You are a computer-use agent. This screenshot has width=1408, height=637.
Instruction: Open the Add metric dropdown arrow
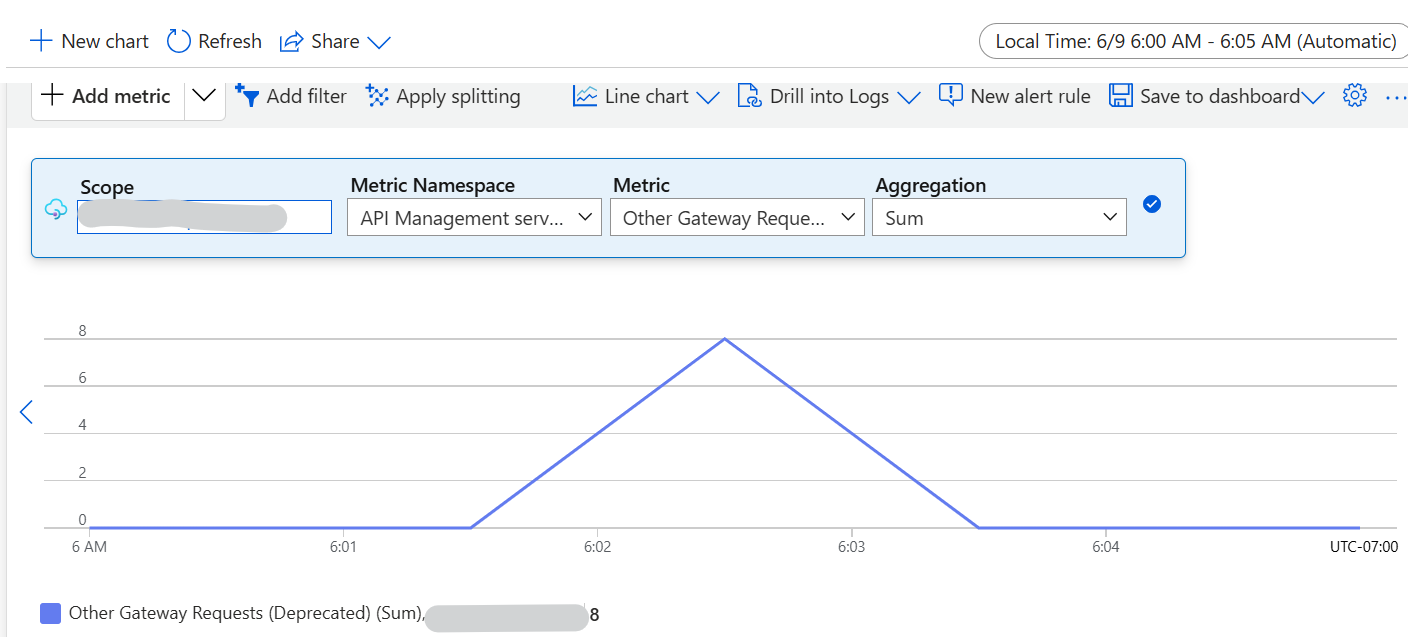tap(202, 95)
